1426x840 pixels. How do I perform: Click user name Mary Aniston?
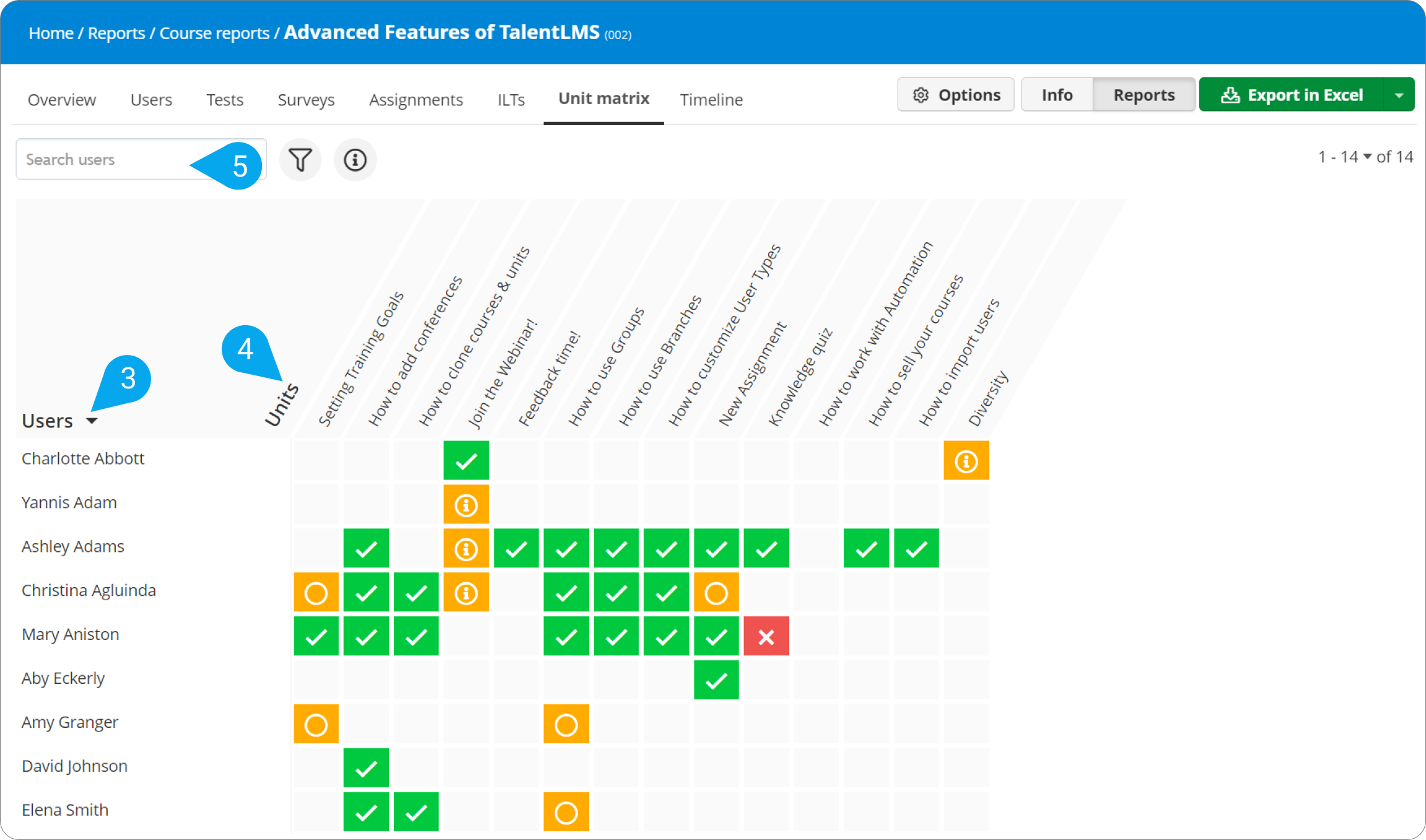pos(71,634)
